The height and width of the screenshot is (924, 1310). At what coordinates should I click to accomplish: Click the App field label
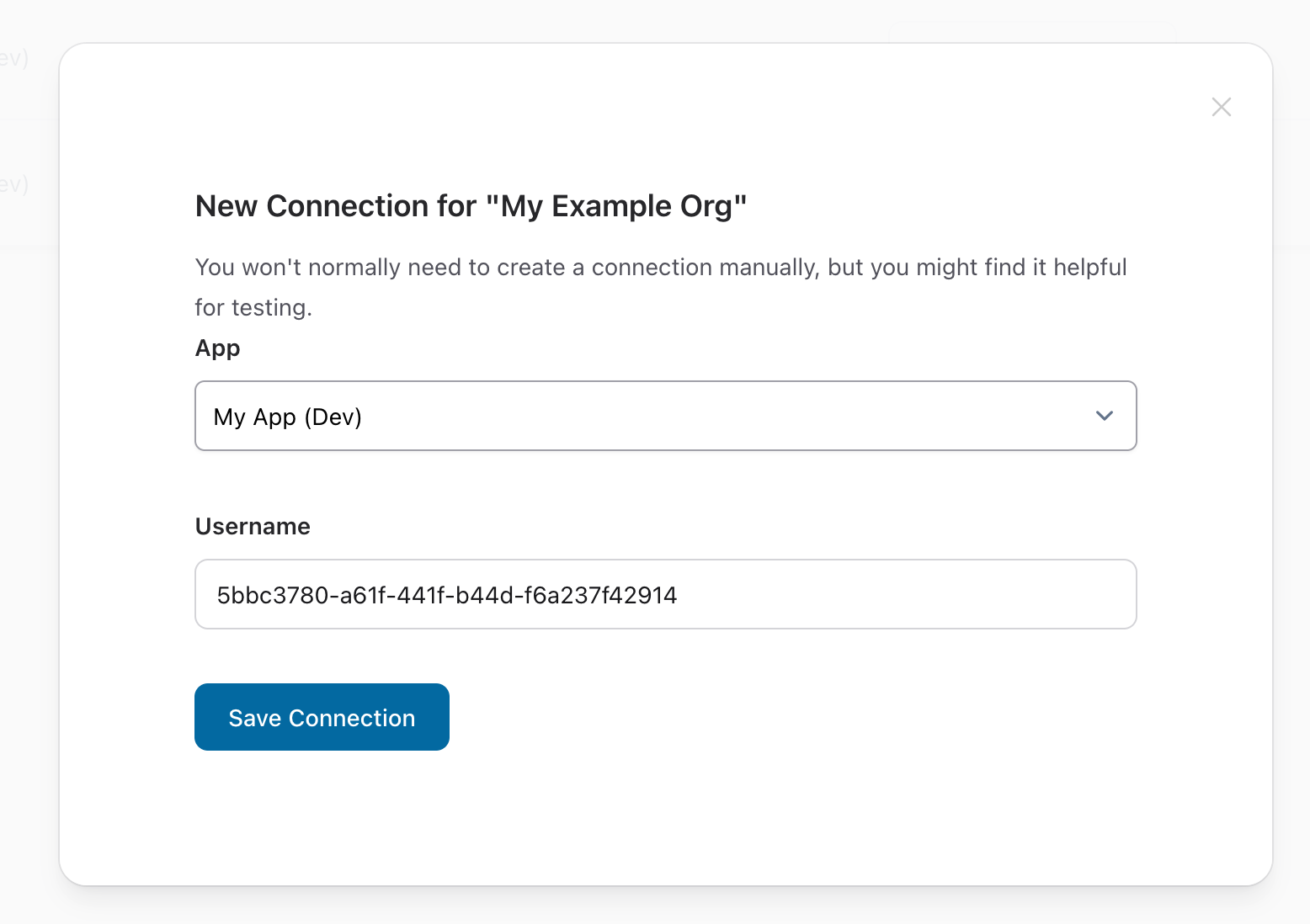[x=217, y=348]
